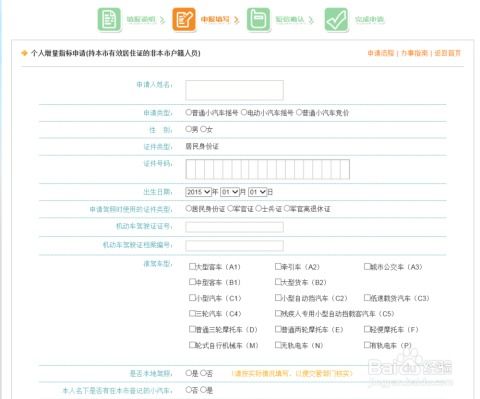Screen dimensions: 480x399
Task: Check 有轨电车 (P) box
Action: [x=367, y=345]
